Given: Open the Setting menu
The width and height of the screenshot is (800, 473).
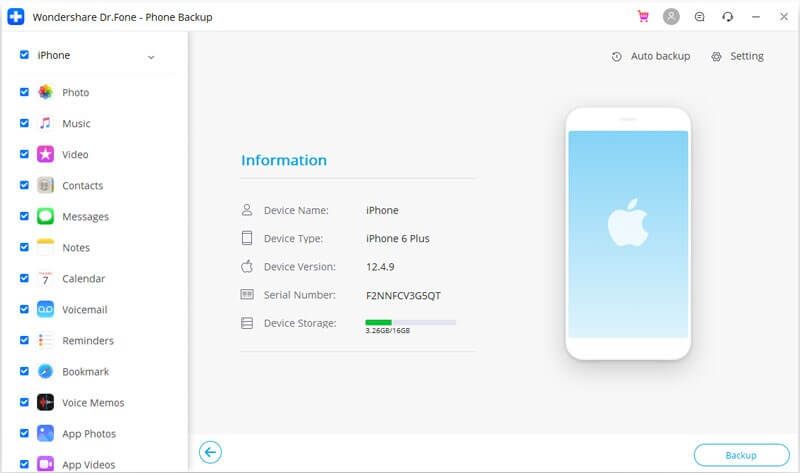Looking at the screenshot, I should [x=737, y=56].
